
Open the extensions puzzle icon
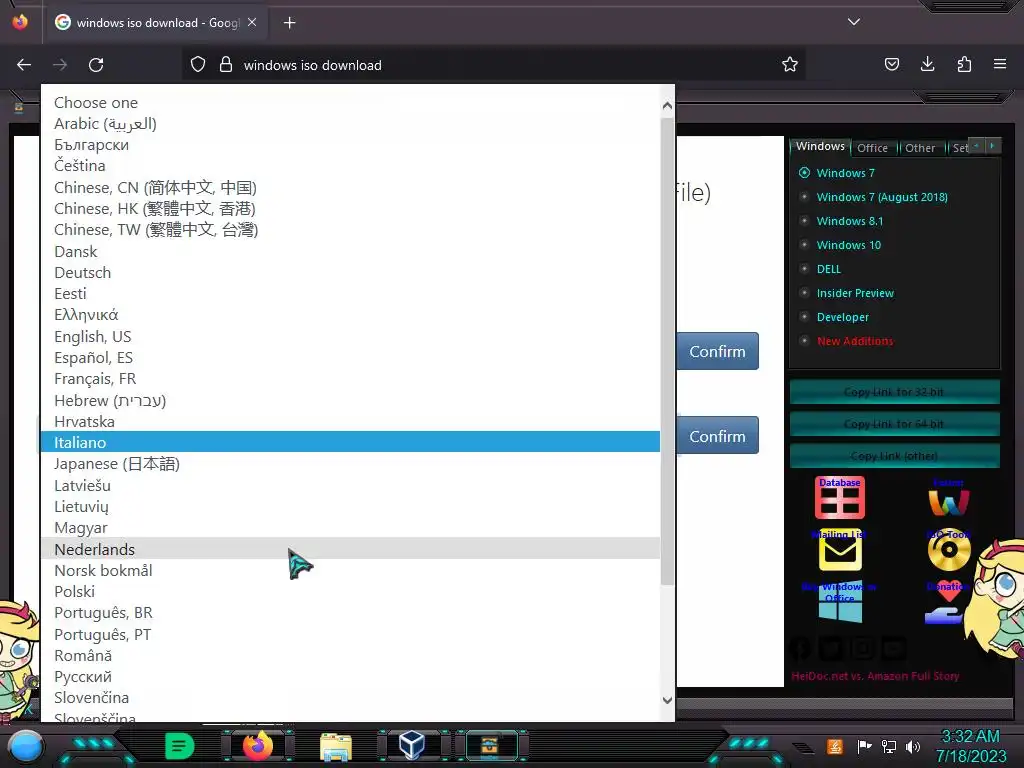[964, 65]
